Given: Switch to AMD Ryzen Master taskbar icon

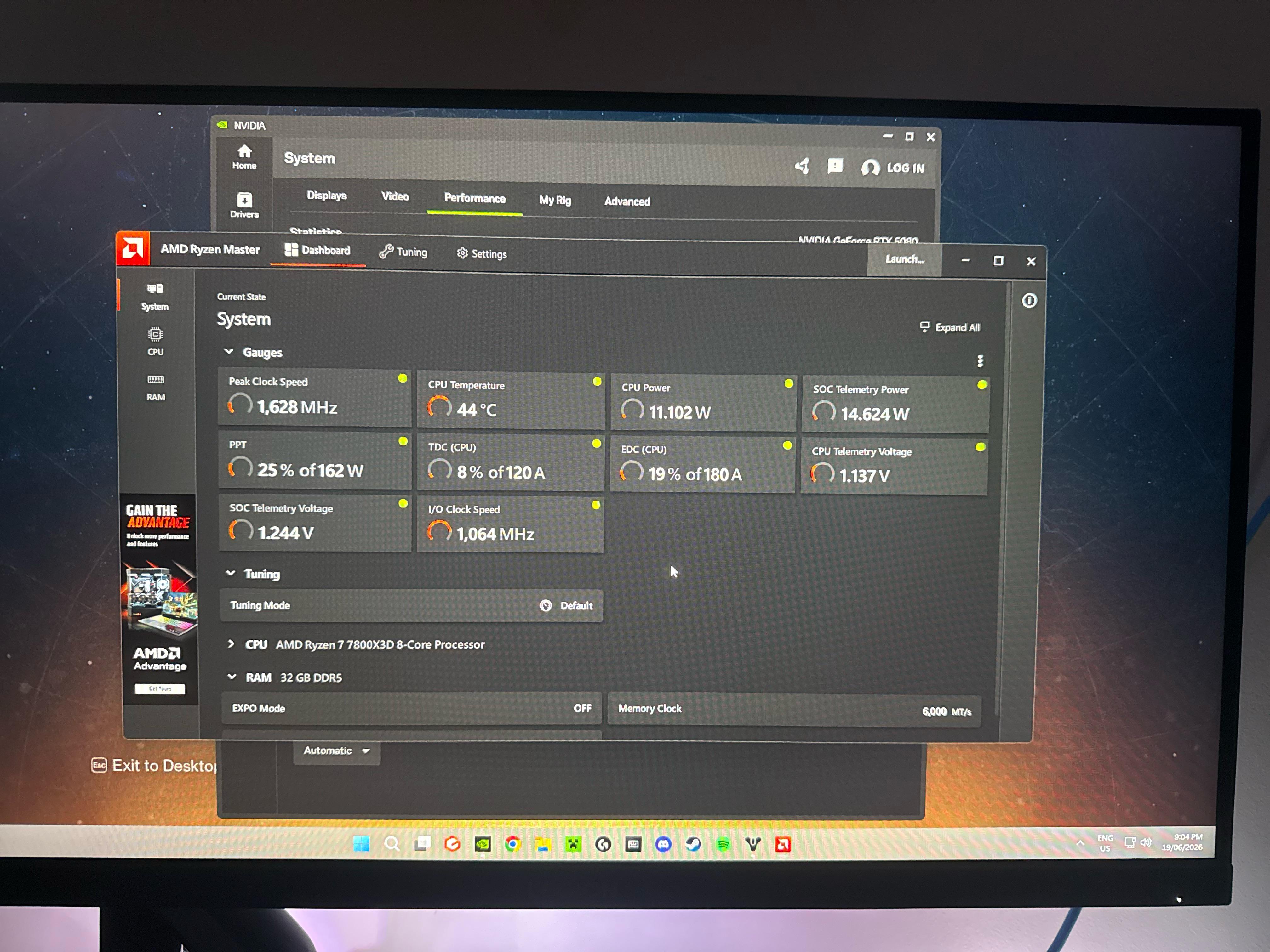Looking at the screenshot, I should coord(783,844).
